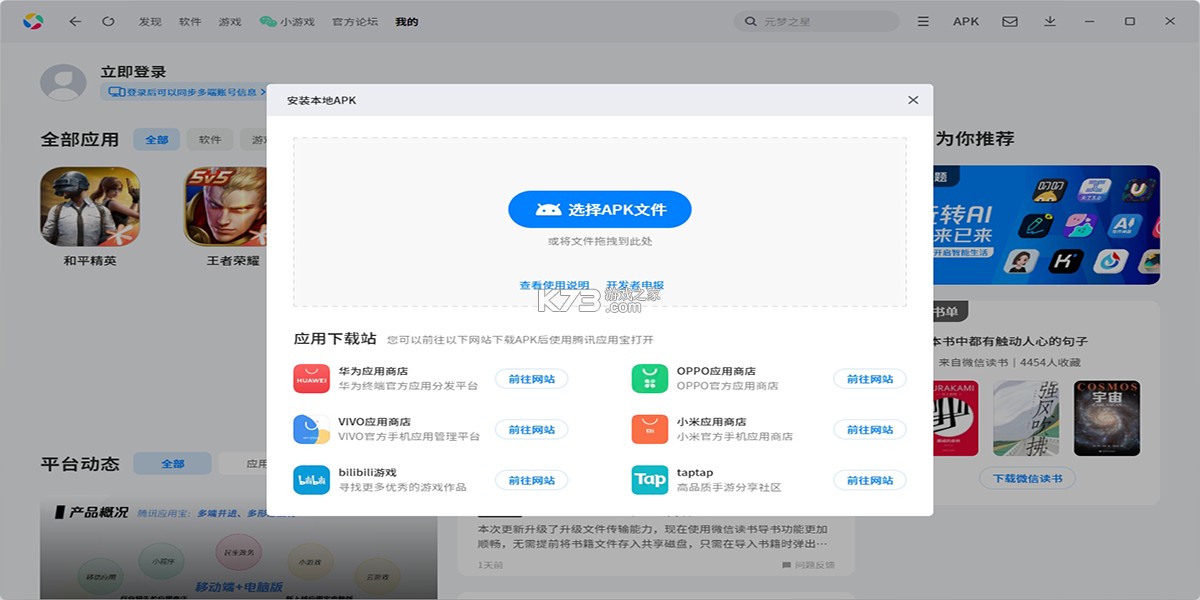Click the OPPO应用商店 name text
Screen dimensions: 1200x600
point(716,371)
